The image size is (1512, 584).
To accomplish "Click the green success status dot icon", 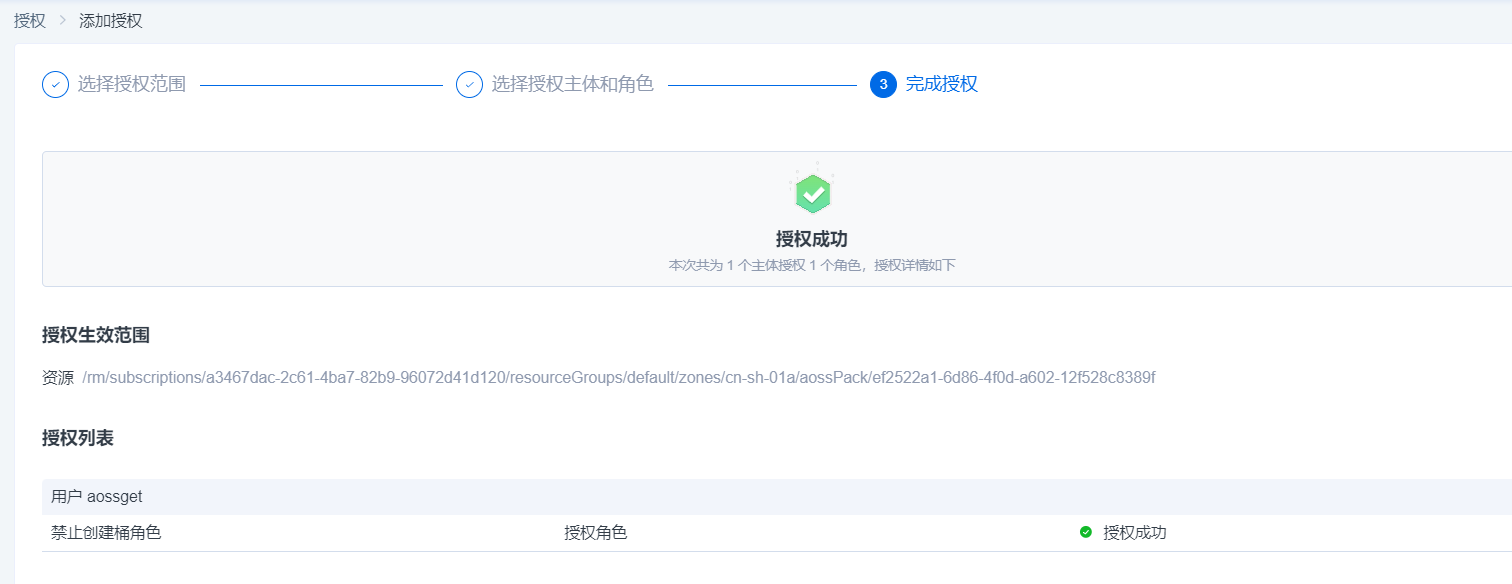I will click(x=1086, y=533).
